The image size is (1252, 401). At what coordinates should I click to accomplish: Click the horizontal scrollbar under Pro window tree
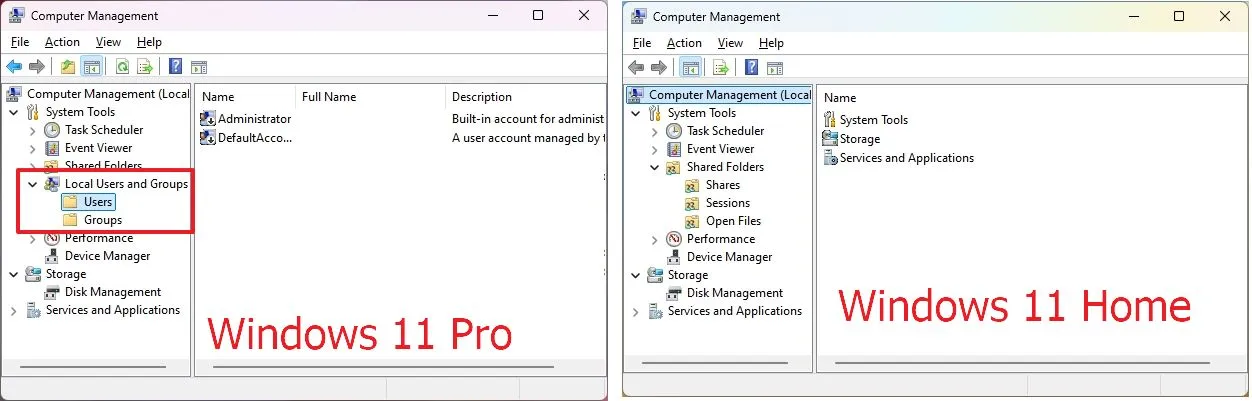(x=91, y=366)
